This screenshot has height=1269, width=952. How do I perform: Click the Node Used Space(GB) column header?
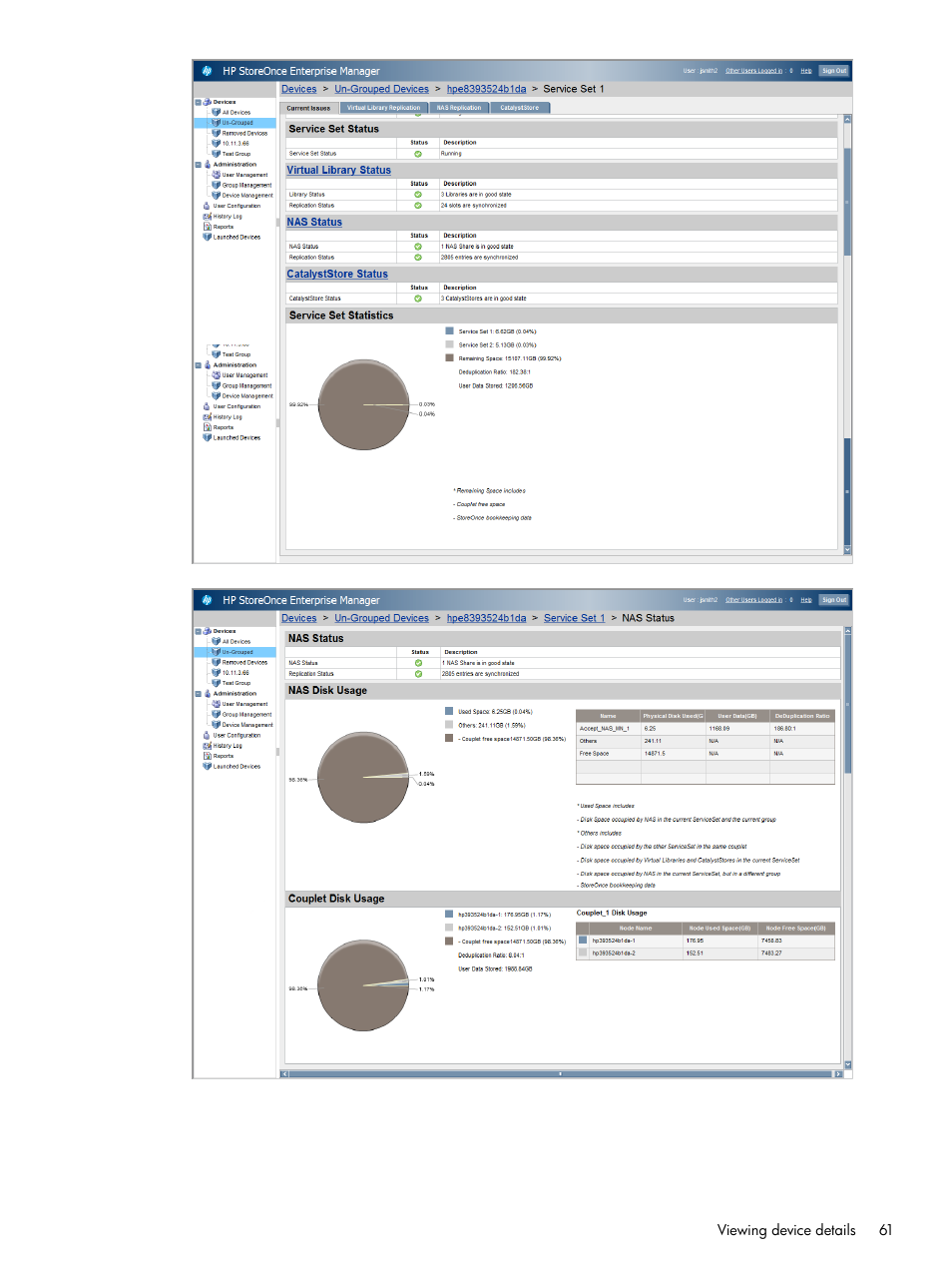pos(719,929)
